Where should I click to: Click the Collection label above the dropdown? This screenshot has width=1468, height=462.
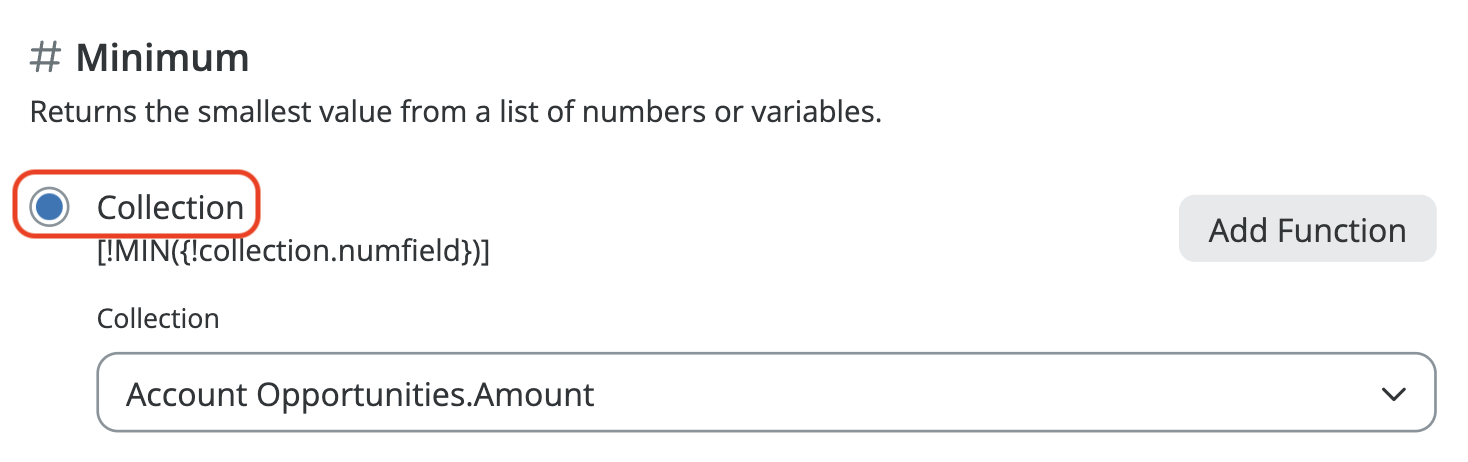click(x=158, y=319)
